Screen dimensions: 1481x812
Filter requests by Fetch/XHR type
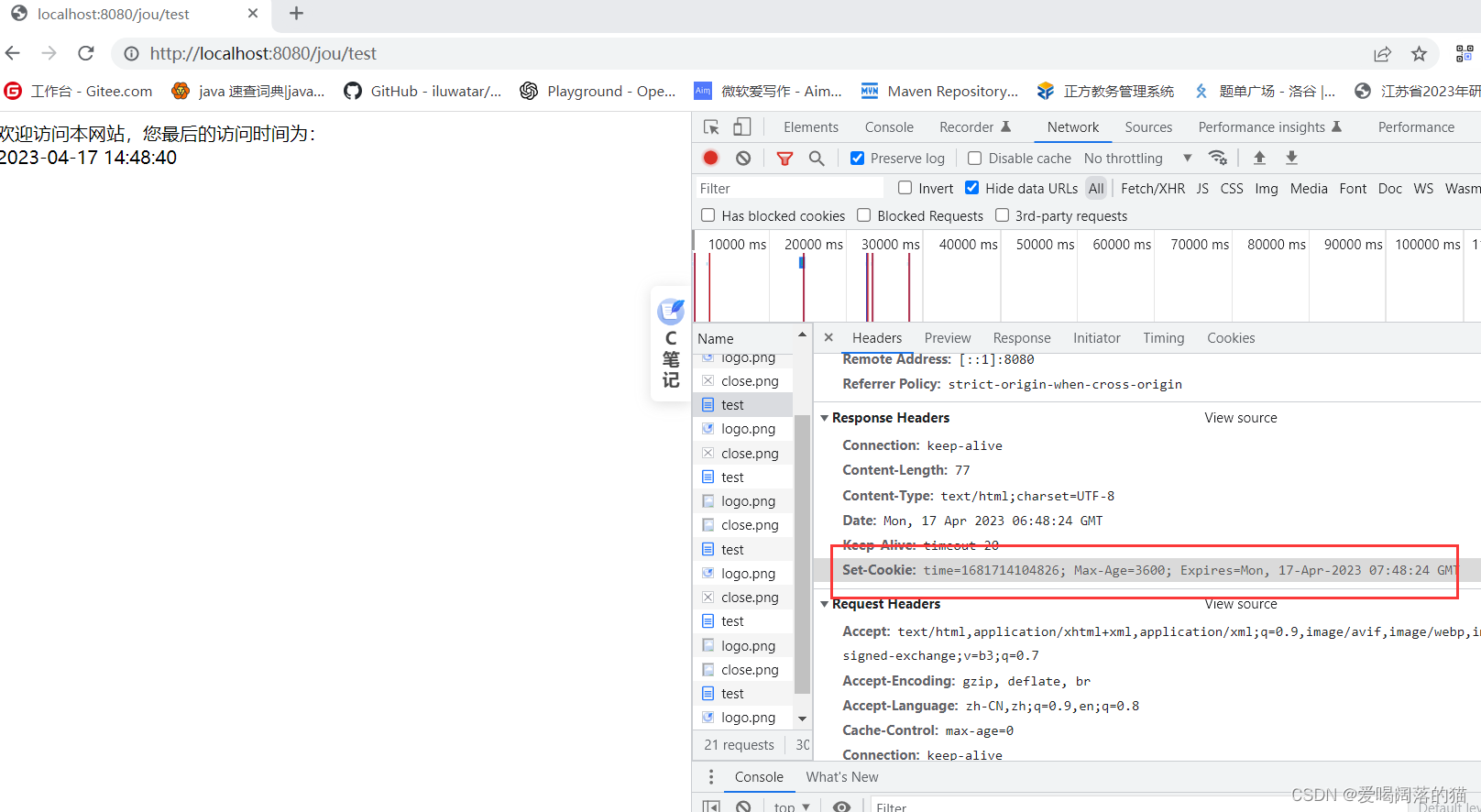pyautogui.click(x=1153, y=188)
